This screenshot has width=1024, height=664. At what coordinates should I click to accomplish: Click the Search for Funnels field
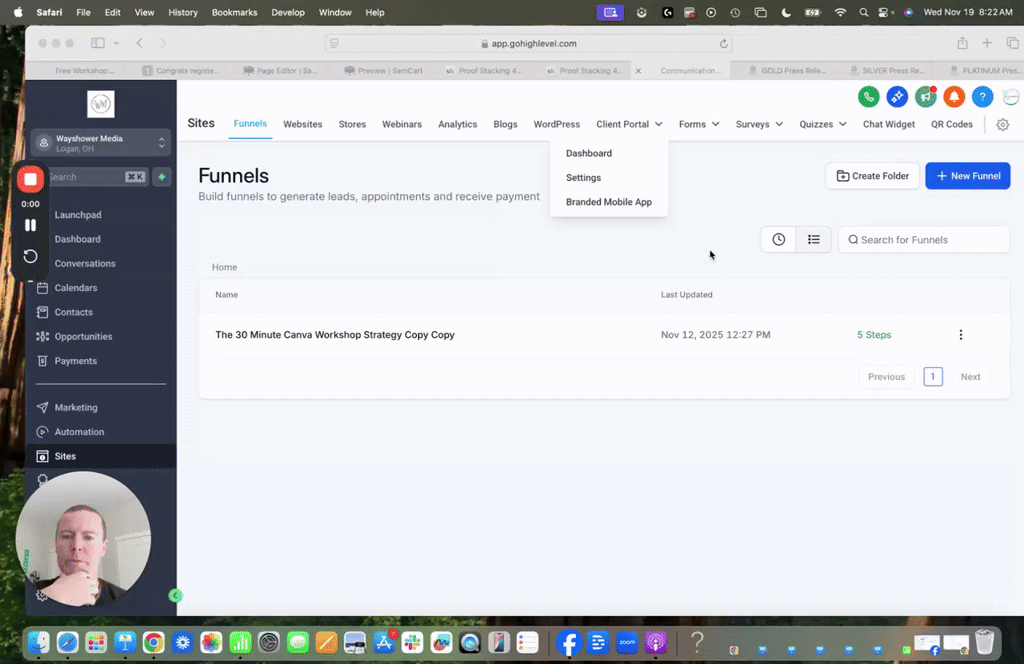(x=923, y=239)
